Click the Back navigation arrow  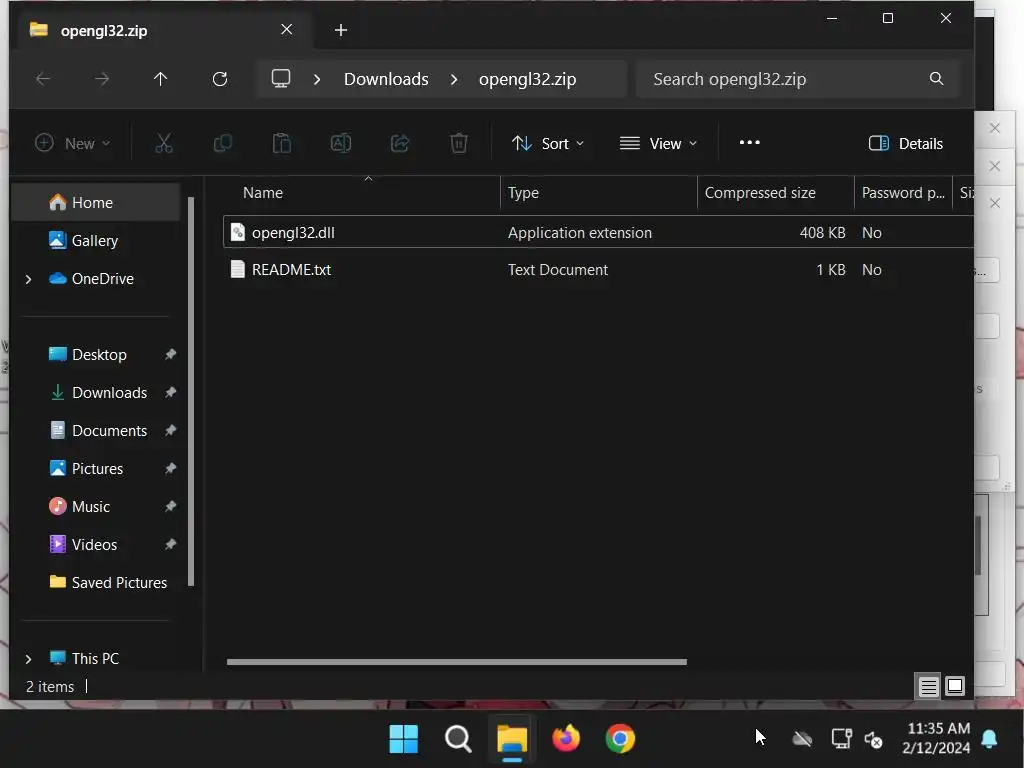point(43,79)
